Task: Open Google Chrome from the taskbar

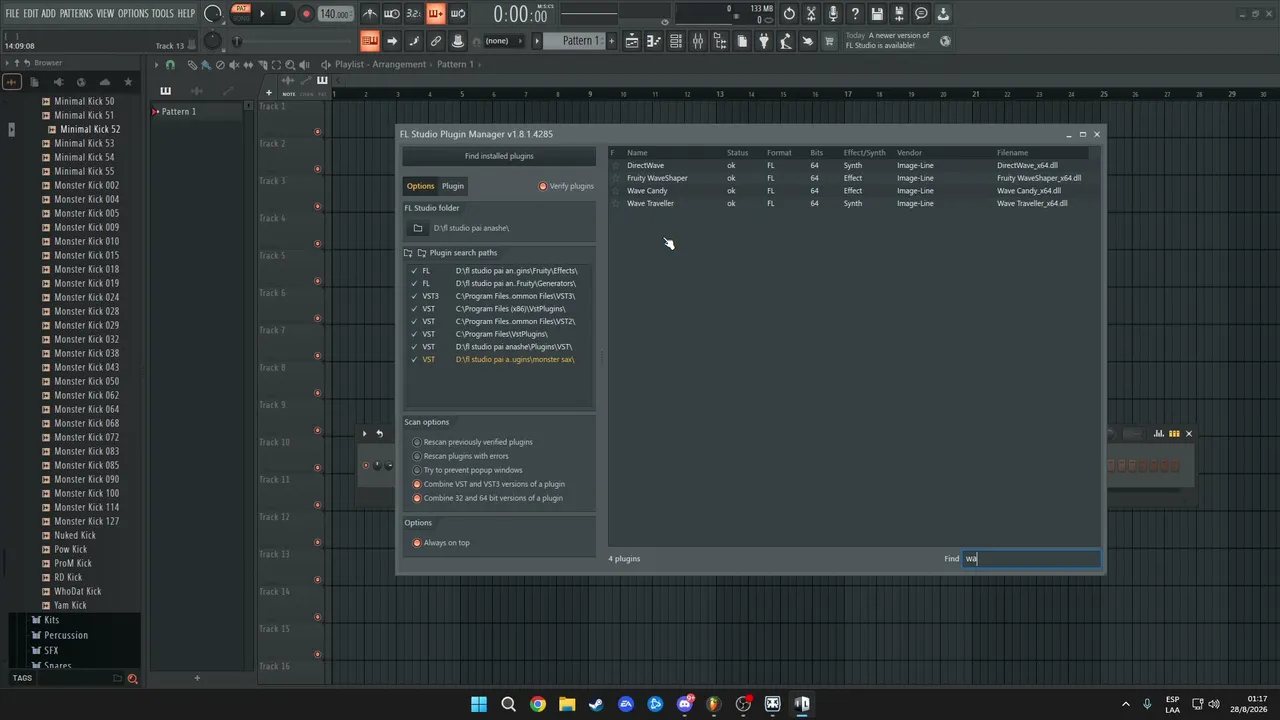Action: (x=538, y=704)
